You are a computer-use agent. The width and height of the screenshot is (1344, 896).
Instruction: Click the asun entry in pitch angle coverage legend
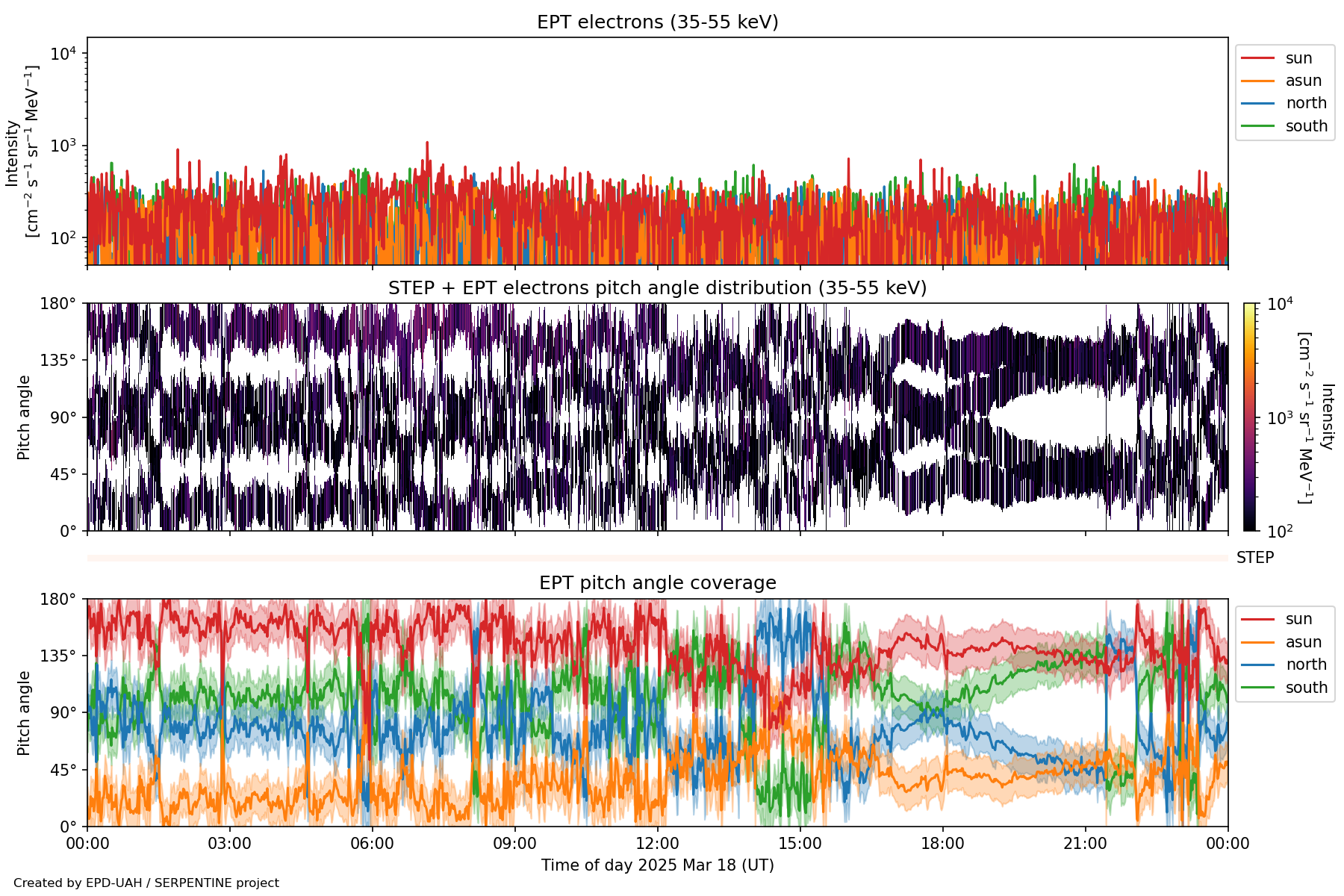[x=1303, y=642]
